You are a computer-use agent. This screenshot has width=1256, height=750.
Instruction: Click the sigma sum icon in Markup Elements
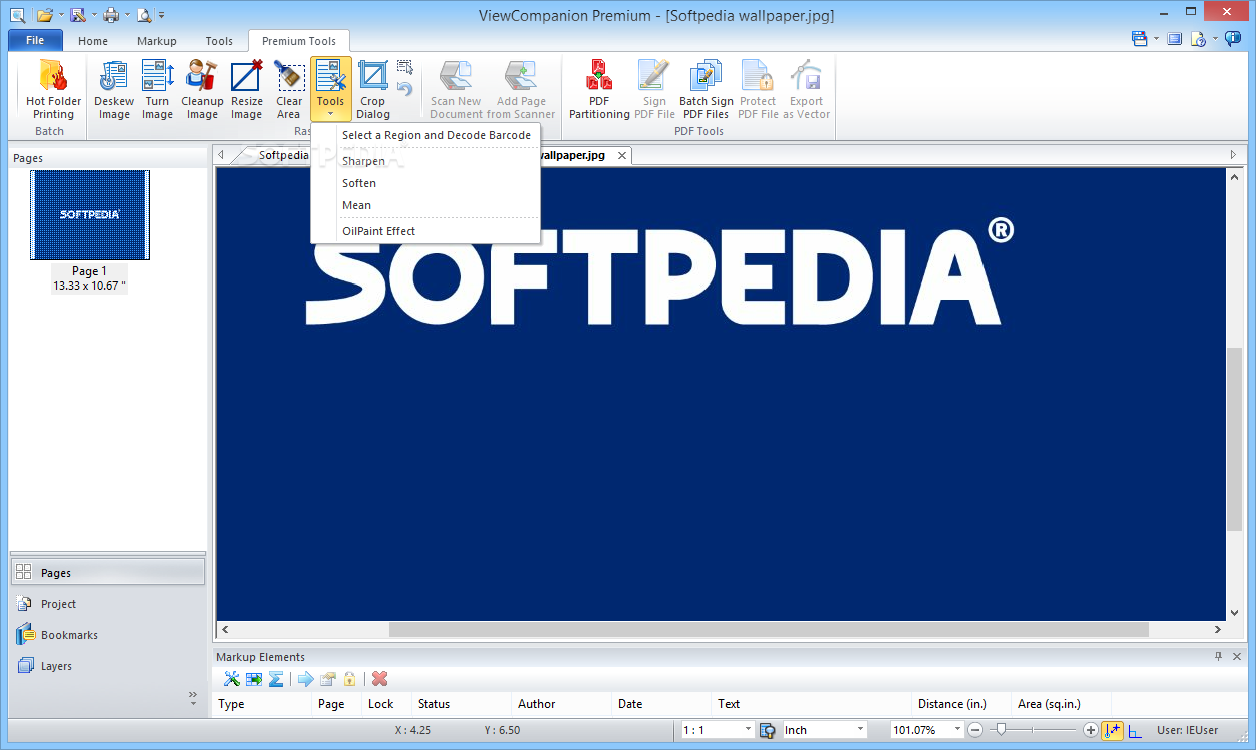pyautogui.click(x=276, y=679)
